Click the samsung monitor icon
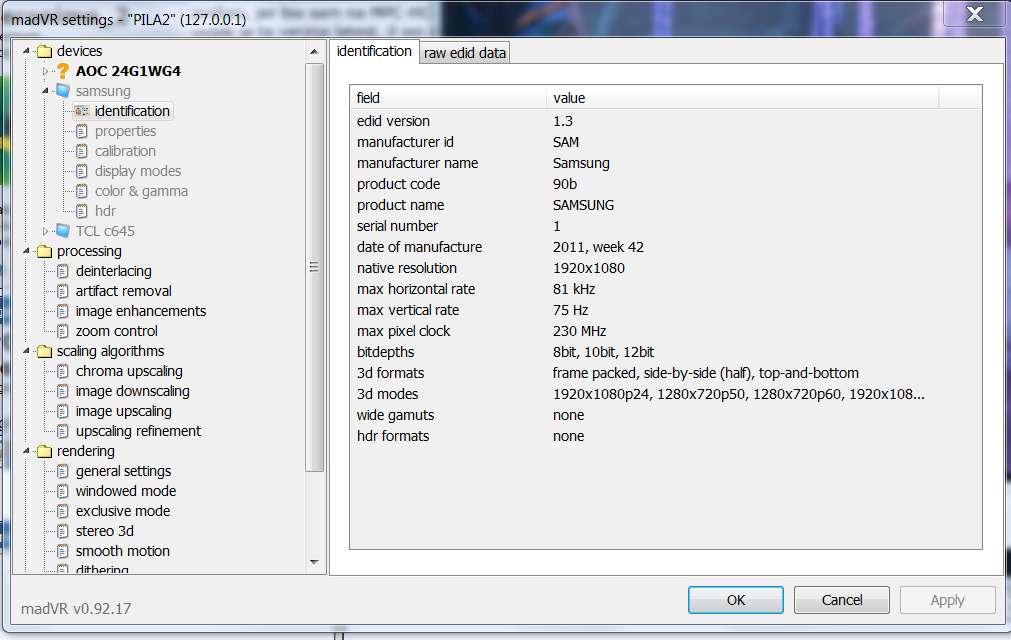The height and width of the screenshot is (640, 1011). (x=63, y=91)
